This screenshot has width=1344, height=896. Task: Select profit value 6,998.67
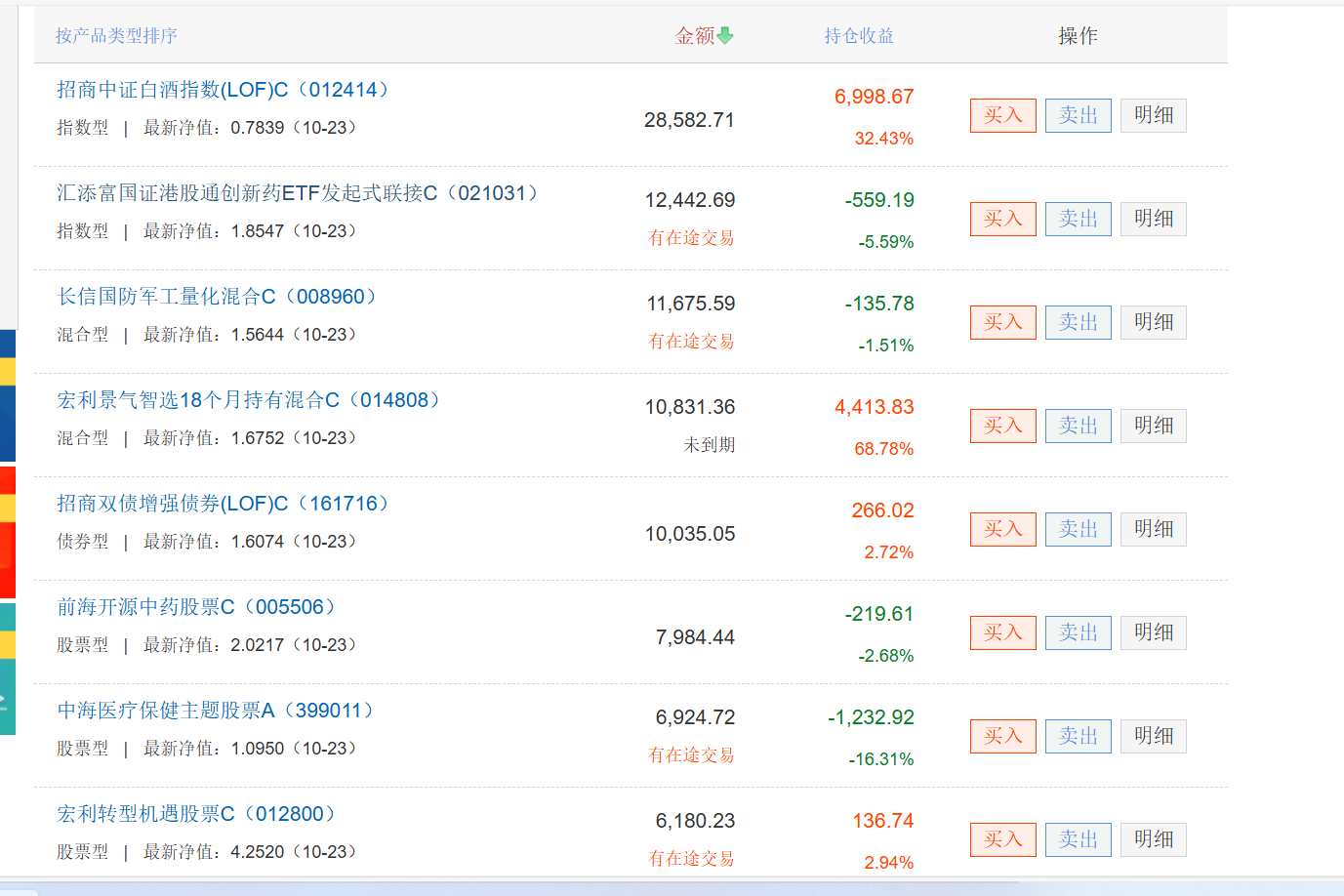pos(875,97)
